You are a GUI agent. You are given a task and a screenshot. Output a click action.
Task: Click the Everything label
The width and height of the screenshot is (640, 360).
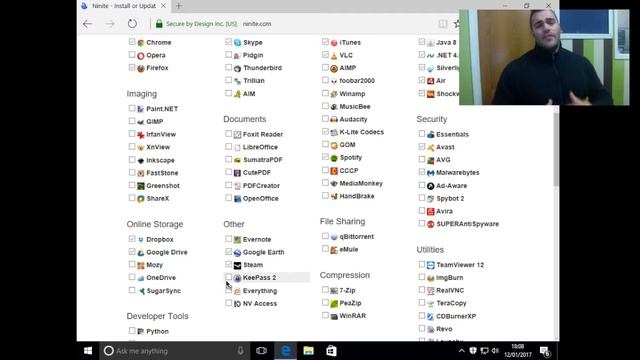pyautogui.click(x=260, y=291)
